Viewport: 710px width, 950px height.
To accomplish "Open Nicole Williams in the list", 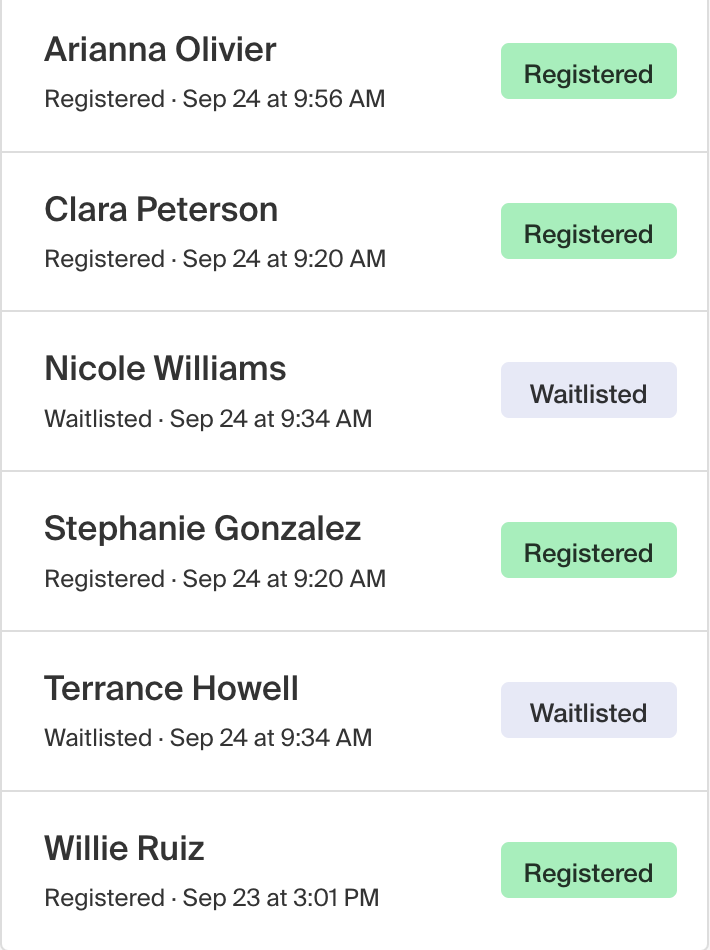I will click(165, 368).
